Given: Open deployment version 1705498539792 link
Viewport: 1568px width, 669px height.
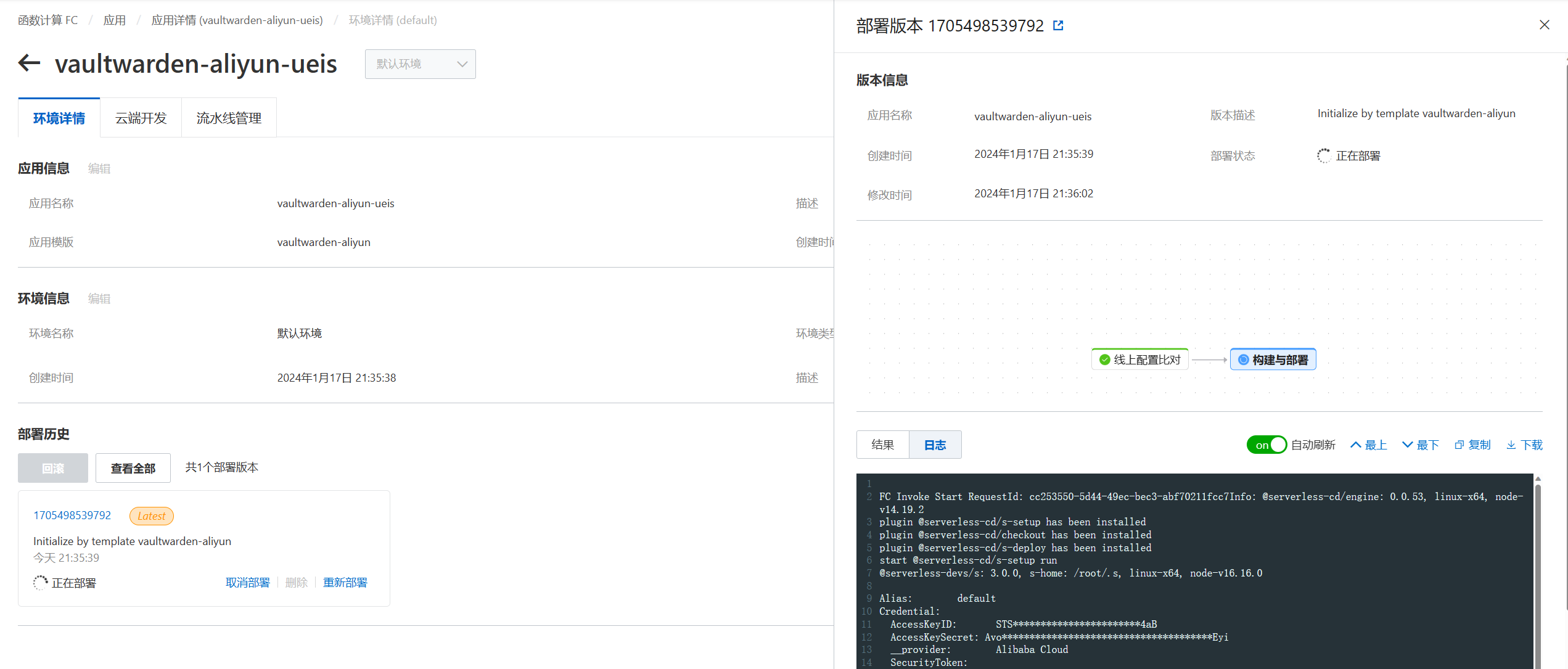Looking at the screenshot, I should 72,515.
